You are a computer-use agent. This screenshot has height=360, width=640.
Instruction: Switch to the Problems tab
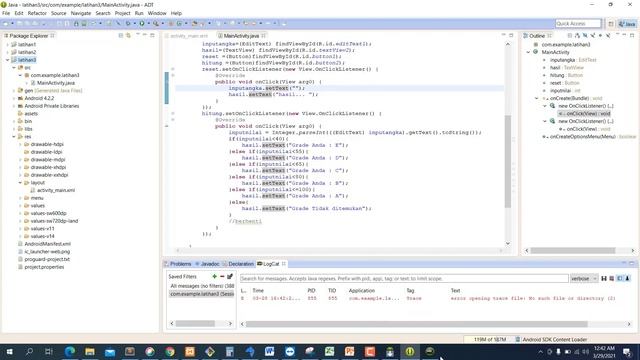coord(178,264)
